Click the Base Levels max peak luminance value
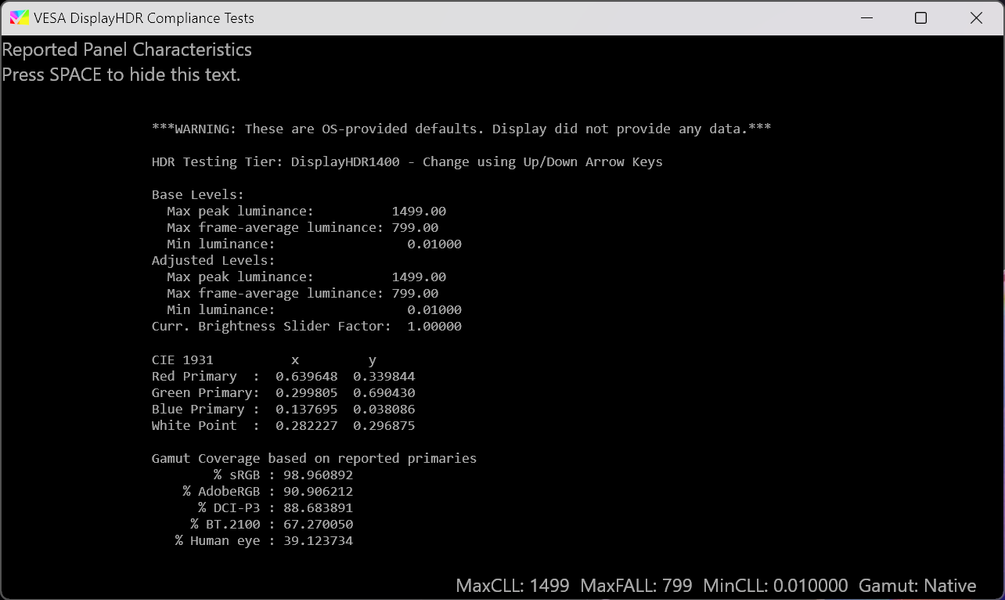 tap(418, 211)
